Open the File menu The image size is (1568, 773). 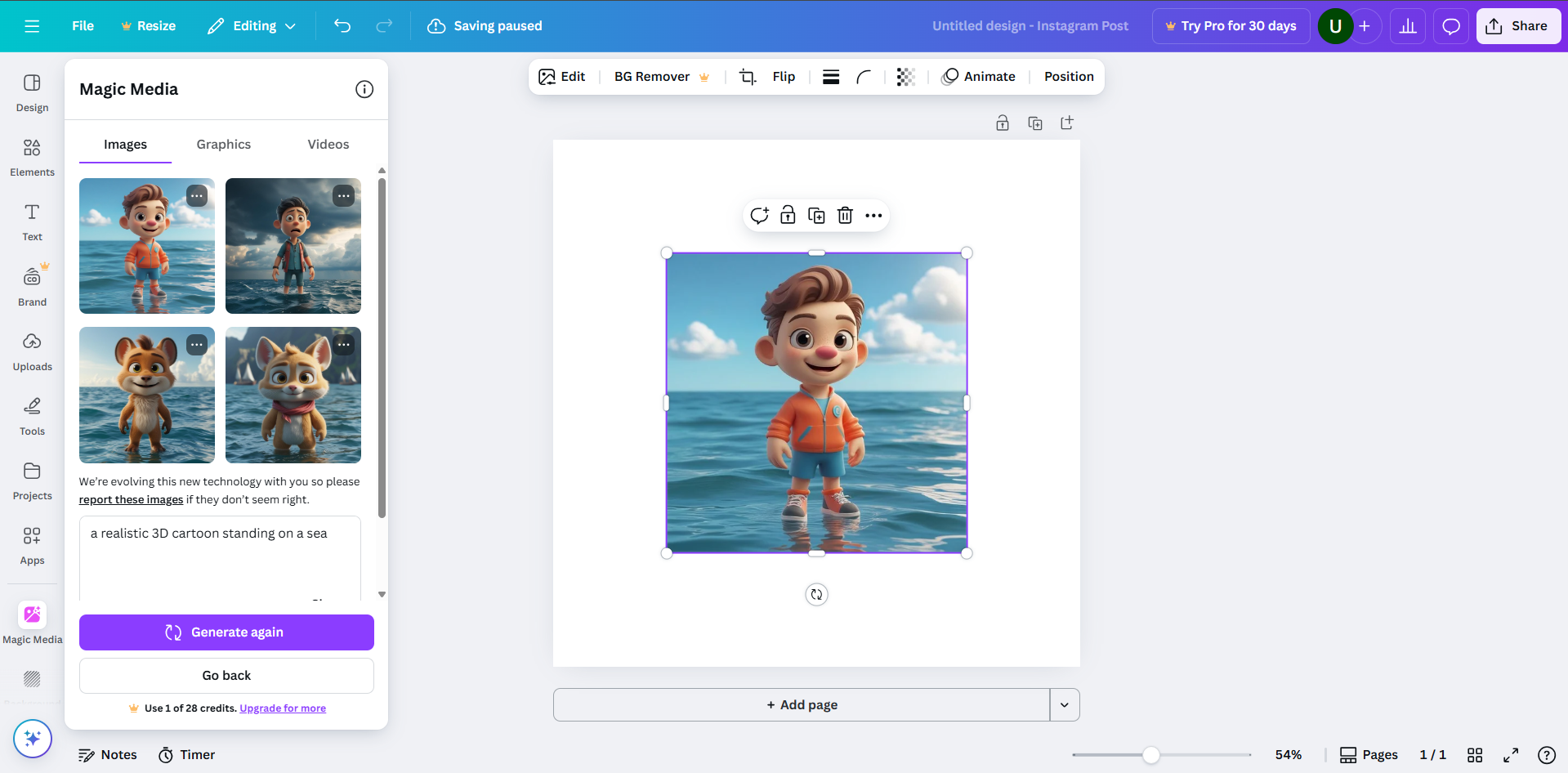click(82, 25)
